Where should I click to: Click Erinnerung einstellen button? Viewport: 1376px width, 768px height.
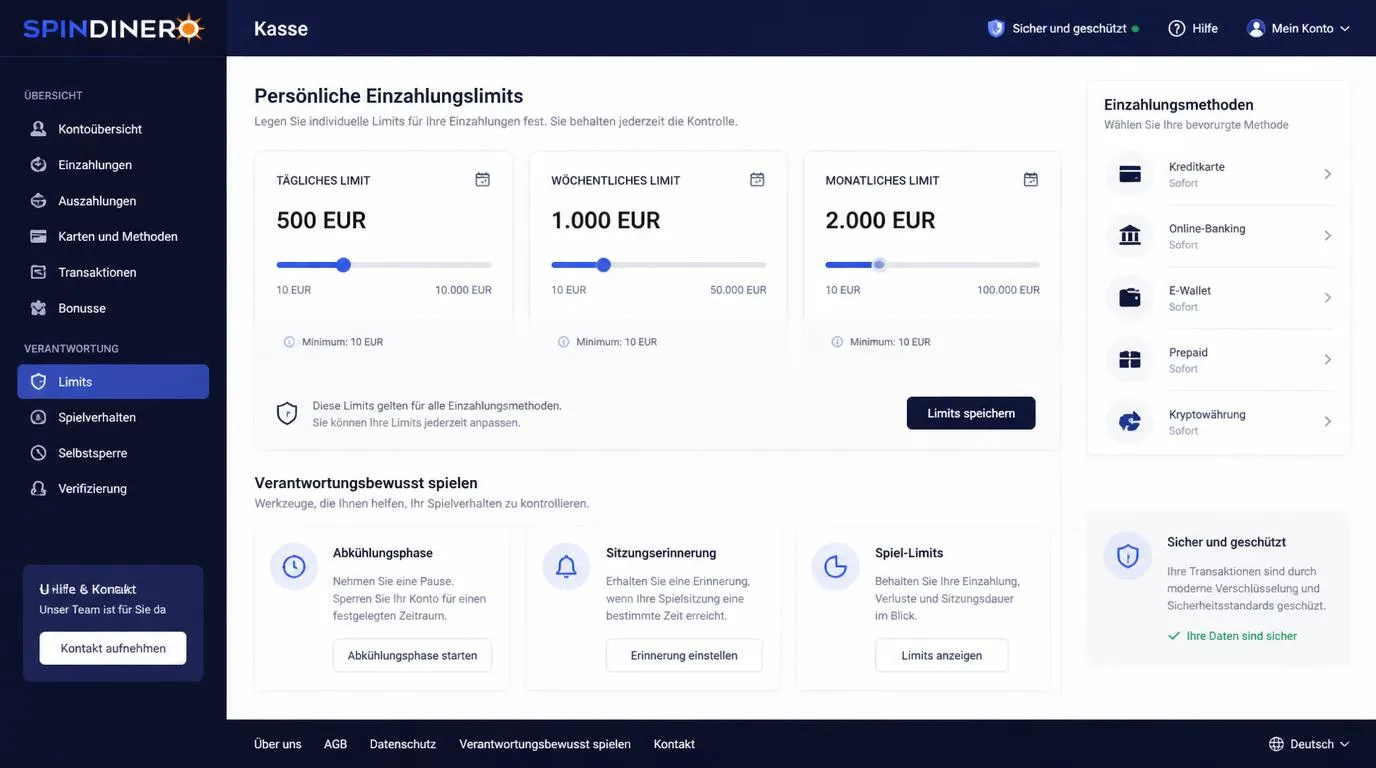[684, 656]
